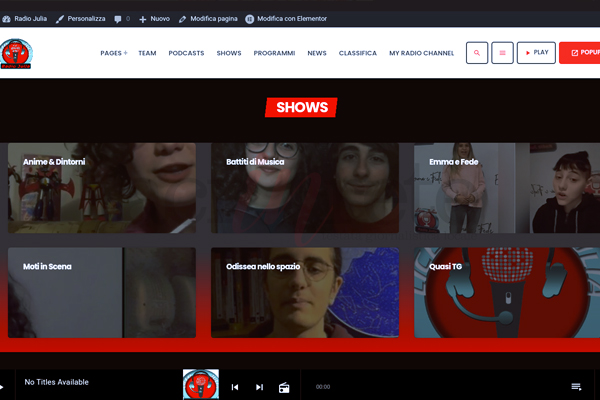Click the player bar play arrow
The image size is (600, 400).
point(2,387)
